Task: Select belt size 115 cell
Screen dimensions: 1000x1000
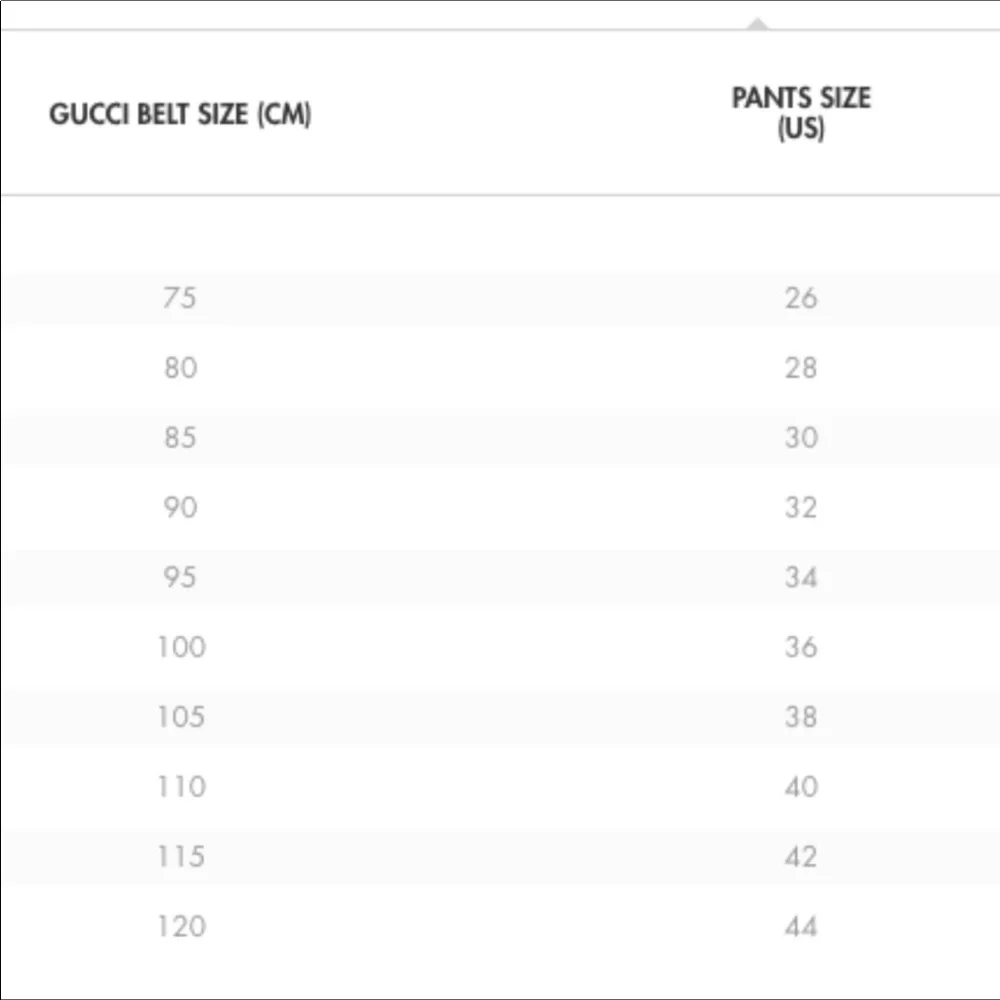Action: tap(181, 857)
